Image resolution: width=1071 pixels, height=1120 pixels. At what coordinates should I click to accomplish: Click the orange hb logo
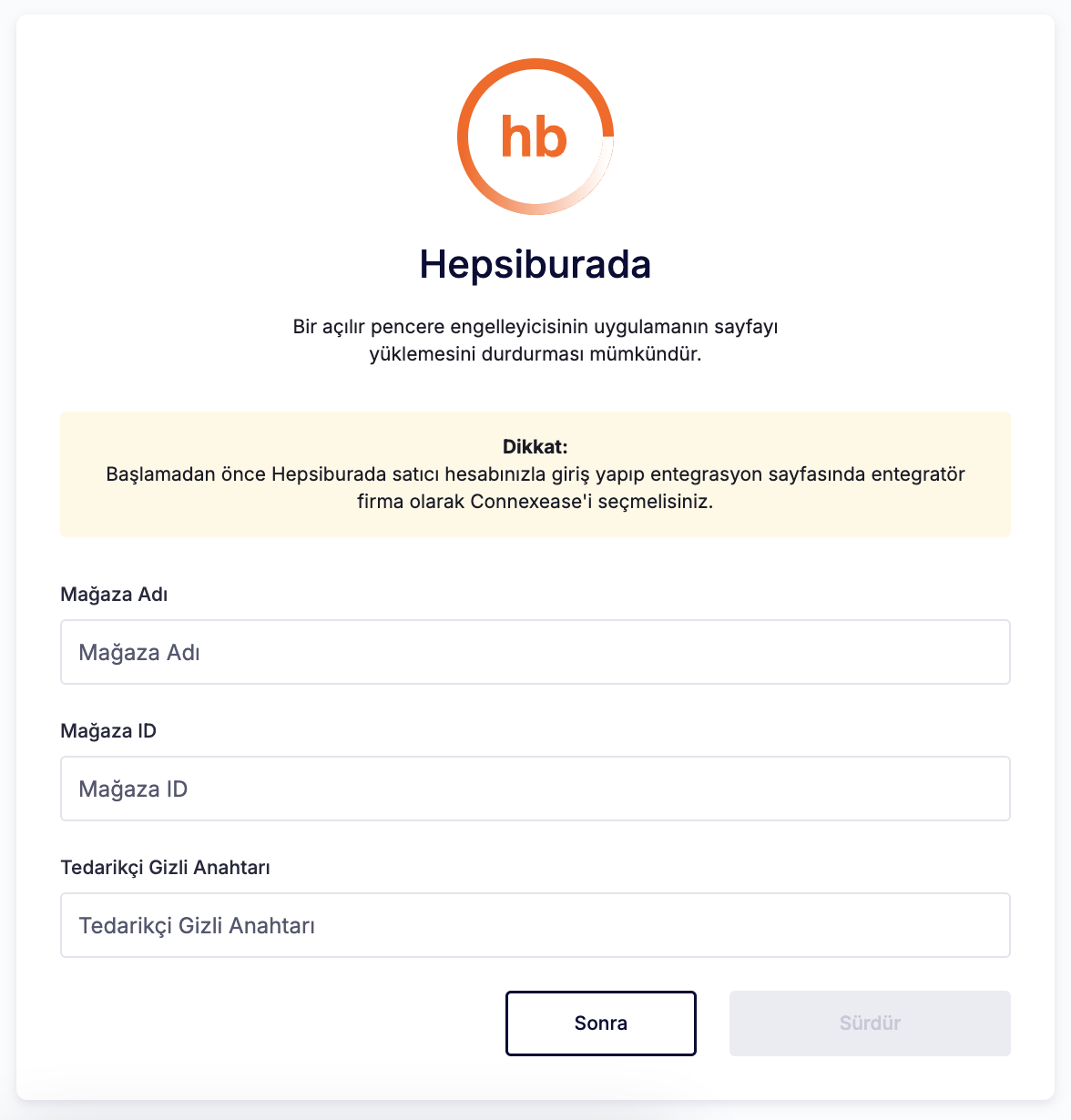tap(535, 137)
